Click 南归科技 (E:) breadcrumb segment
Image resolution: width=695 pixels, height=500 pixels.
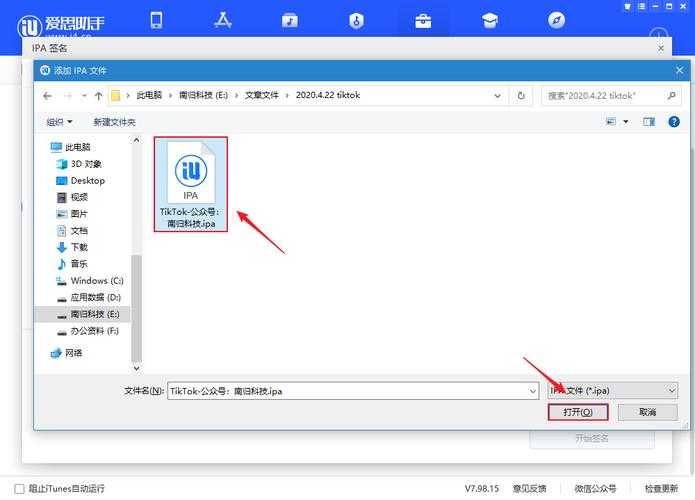[x=203, y=95]
